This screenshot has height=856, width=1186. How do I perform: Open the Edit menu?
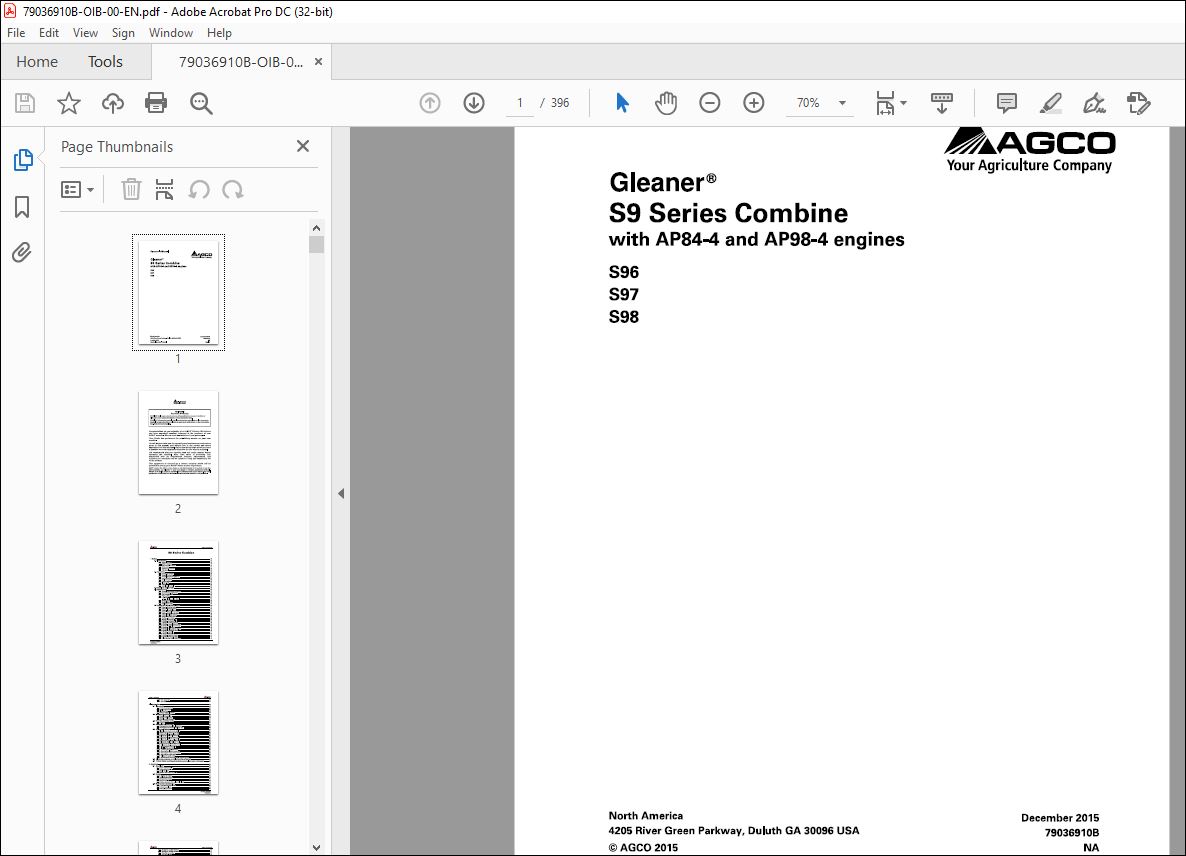(49, 33)
